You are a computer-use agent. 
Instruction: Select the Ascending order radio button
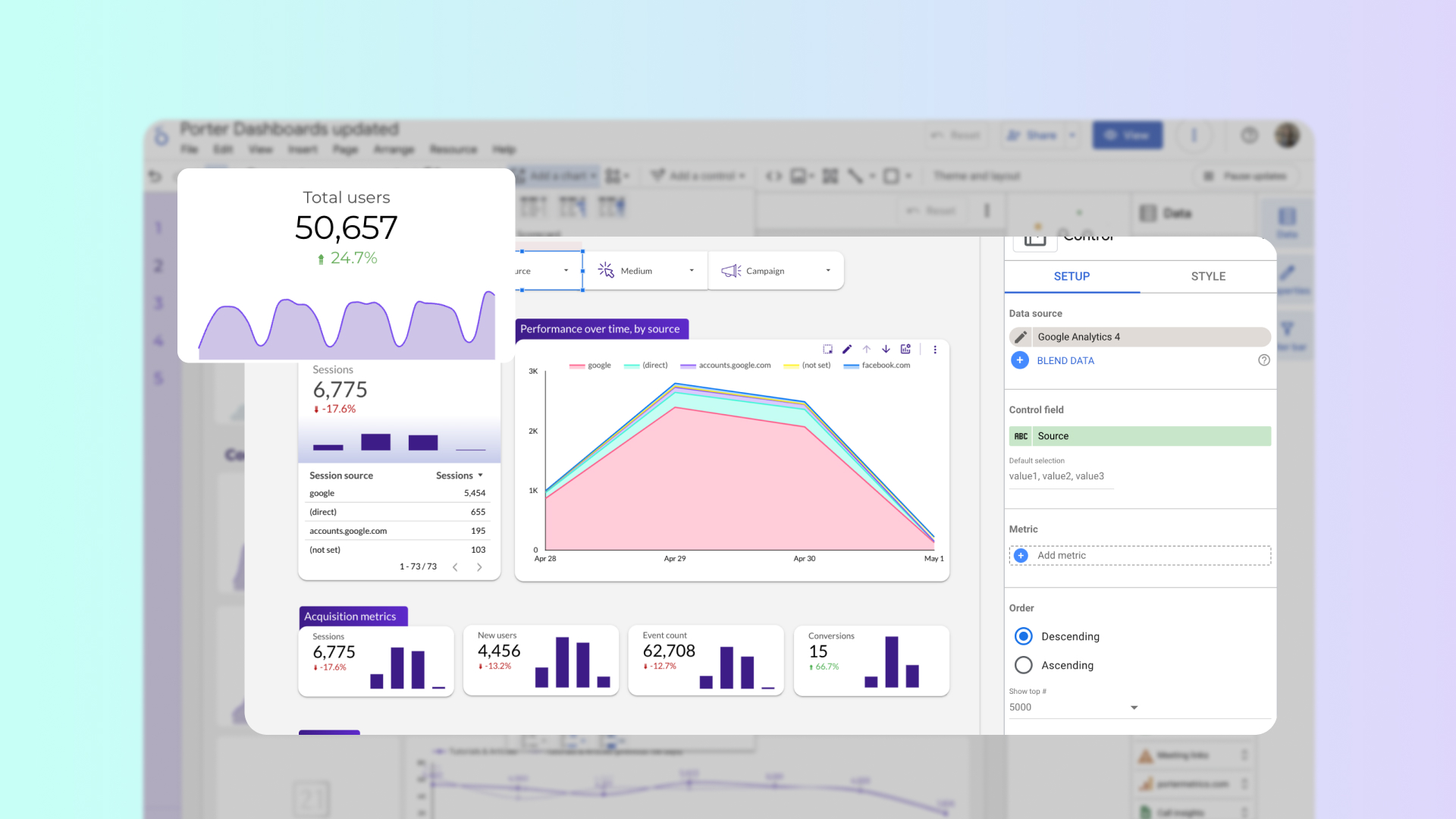pyautogui.click(x=1023, y=665)
